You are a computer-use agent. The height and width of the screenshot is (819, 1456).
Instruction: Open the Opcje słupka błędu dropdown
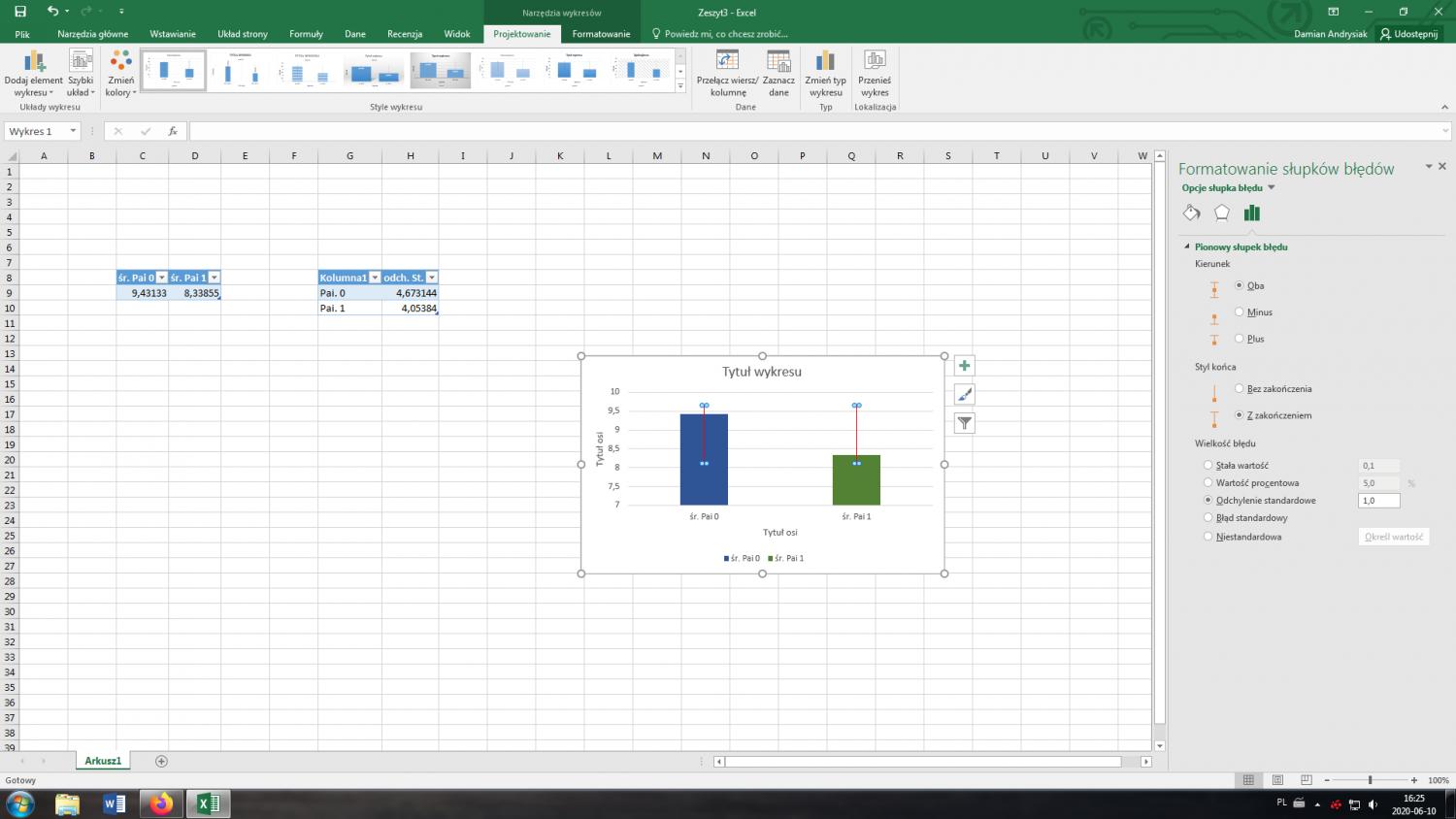coord(1272,188)
